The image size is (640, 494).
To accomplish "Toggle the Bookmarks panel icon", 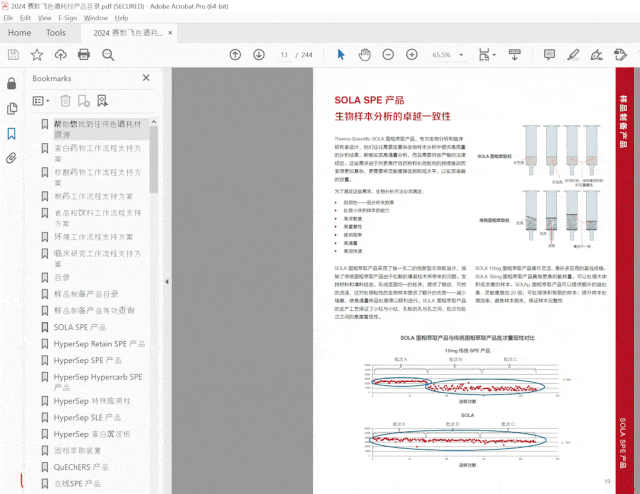I will (11, 134).
